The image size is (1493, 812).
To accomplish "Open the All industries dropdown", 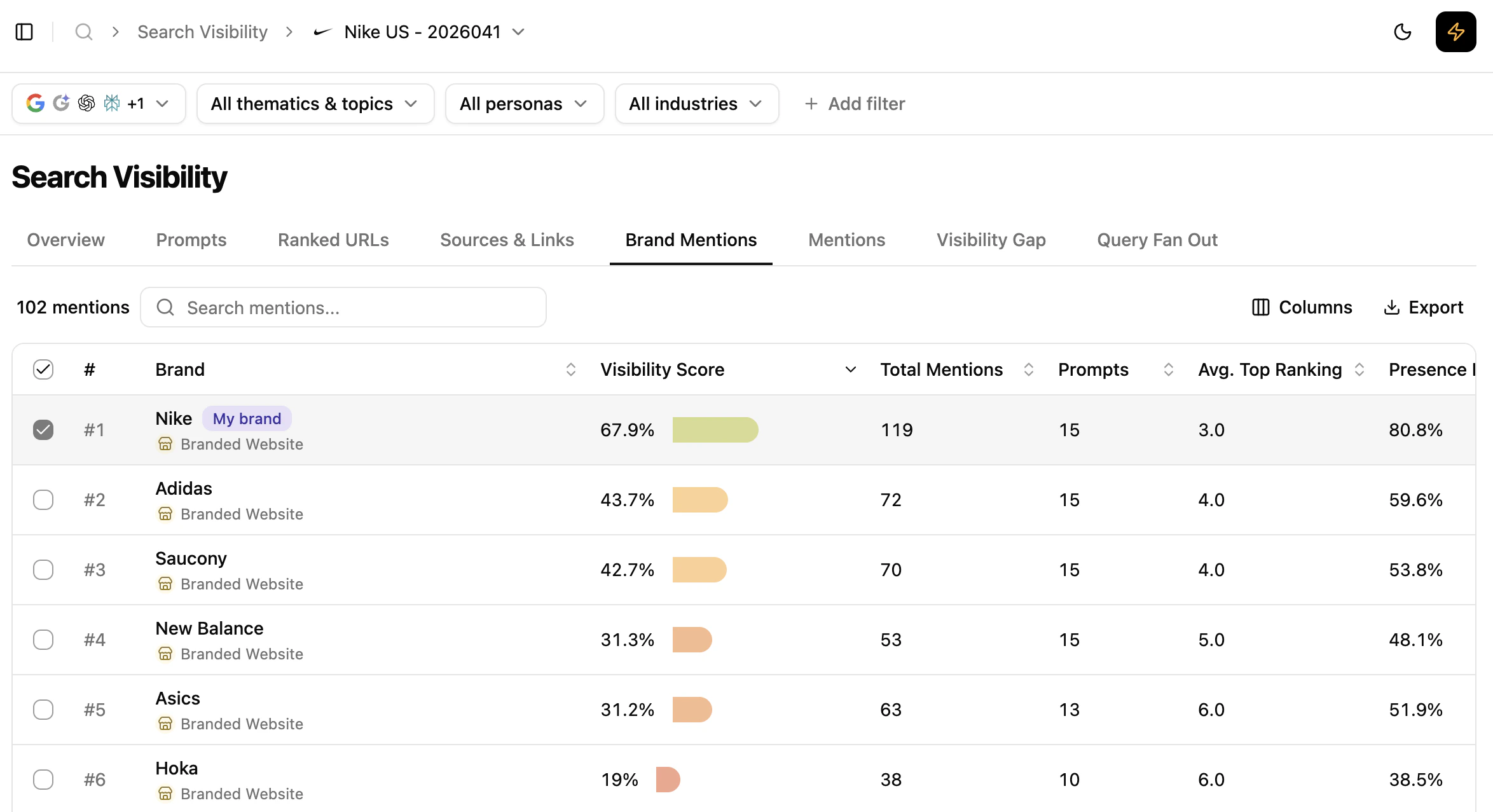I will click(697, 104).
